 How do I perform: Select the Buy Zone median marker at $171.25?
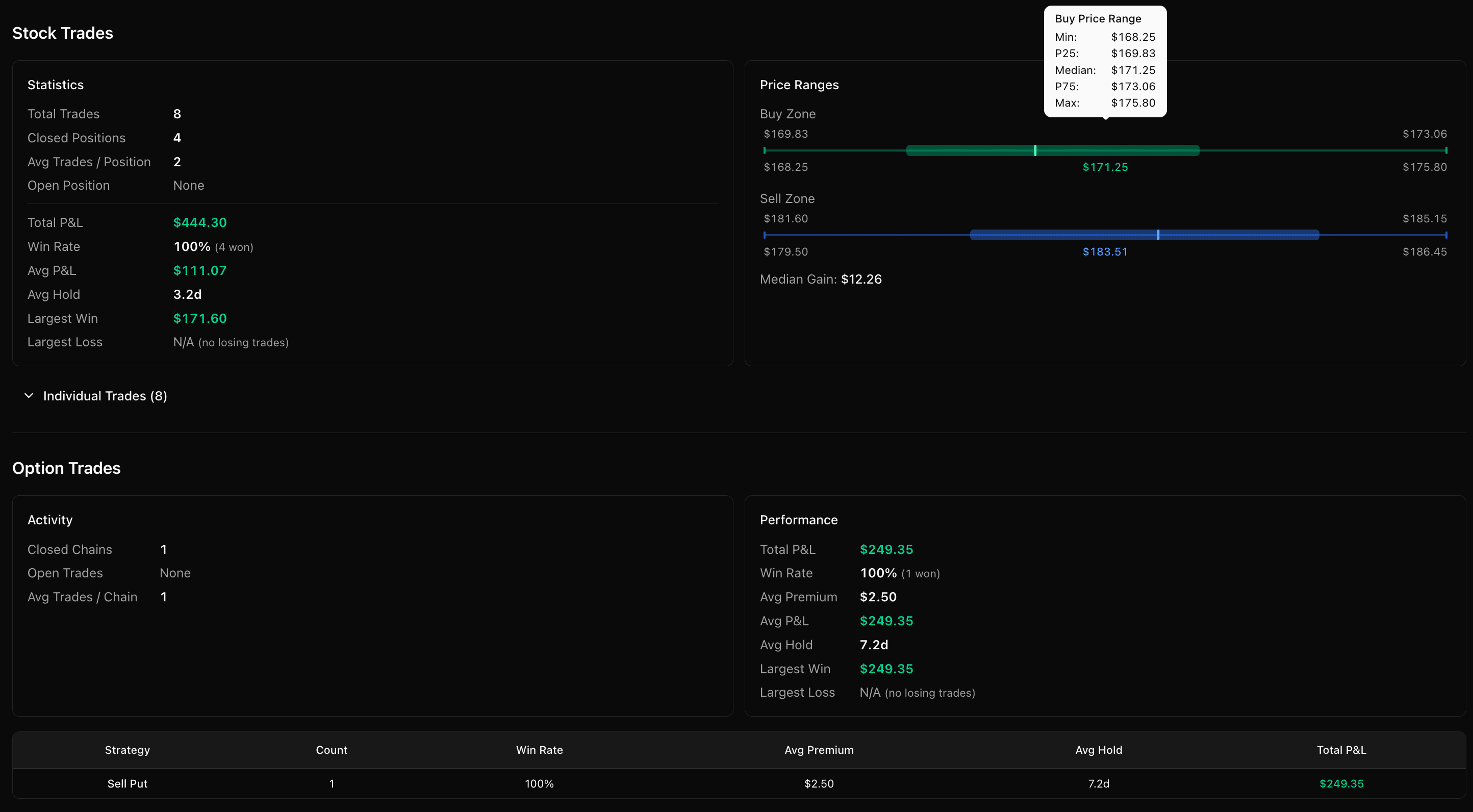pyautogui.click(x=1035, y=150)
